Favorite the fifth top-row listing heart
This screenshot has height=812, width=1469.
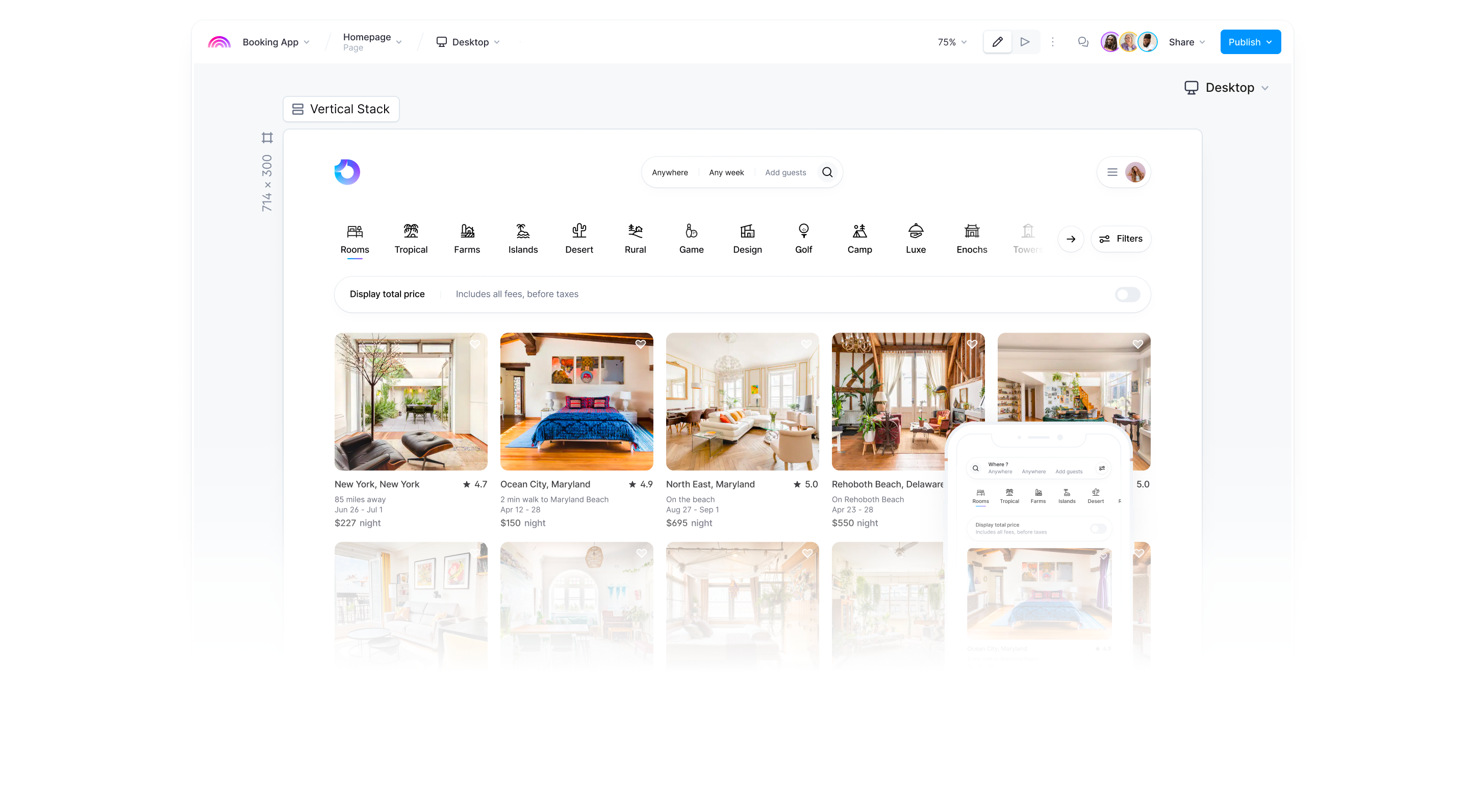point(1137,344)
